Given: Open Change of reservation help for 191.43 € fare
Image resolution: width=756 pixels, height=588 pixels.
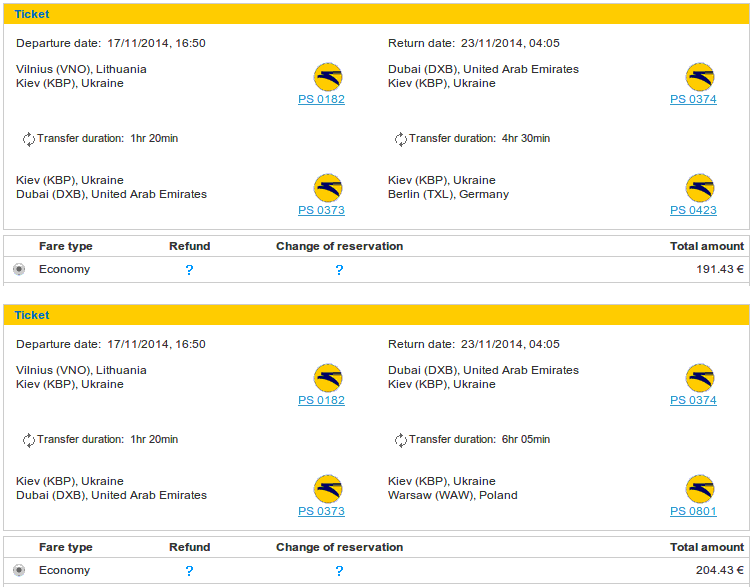Looking at the screenshot, I should [339, 270].
